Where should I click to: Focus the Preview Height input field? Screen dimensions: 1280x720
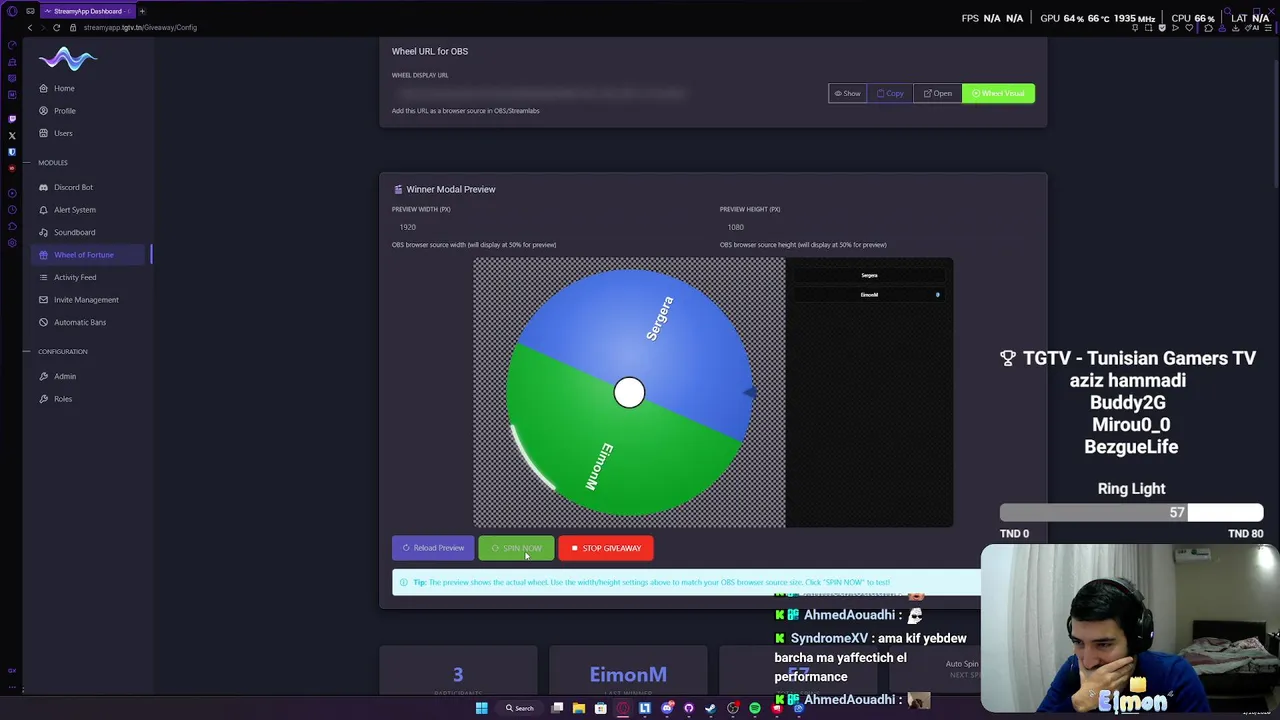coord(877,227)
